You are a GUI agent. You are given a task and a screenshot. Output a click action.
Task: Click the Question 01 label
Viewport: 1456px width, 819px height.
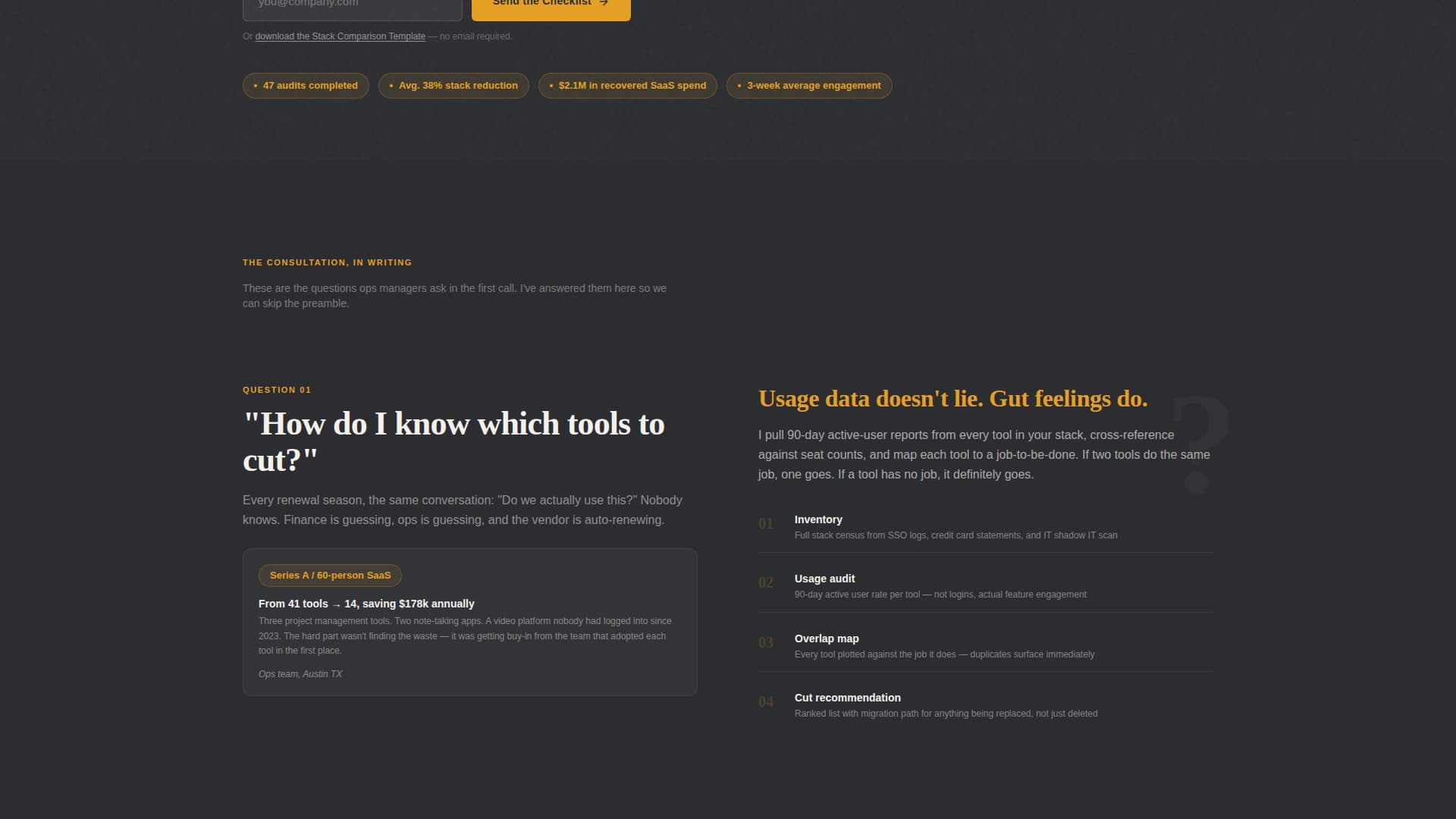[x=277, y=390]
